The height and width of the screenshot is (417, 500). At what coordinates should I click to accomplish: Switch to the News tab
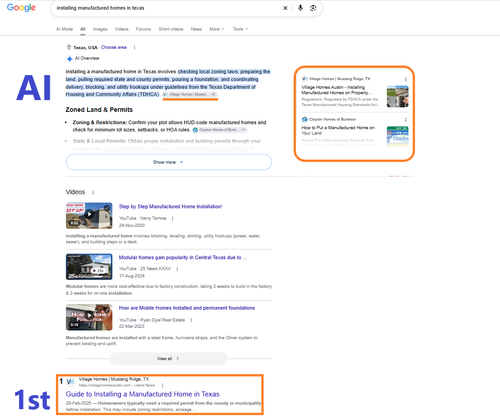(196, 29)
